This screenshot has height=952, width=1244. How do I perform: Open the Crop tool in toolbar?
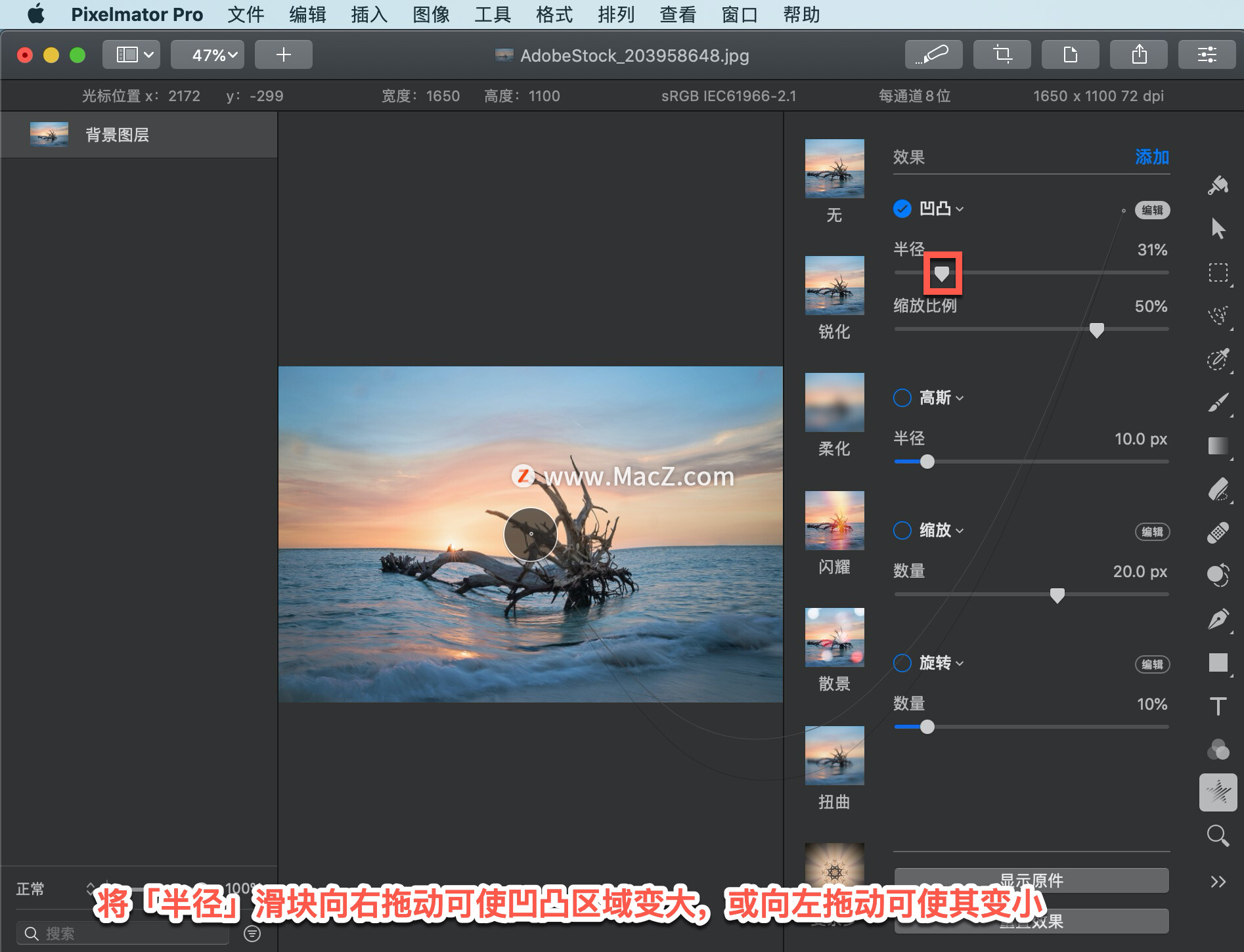point(1002,54)
